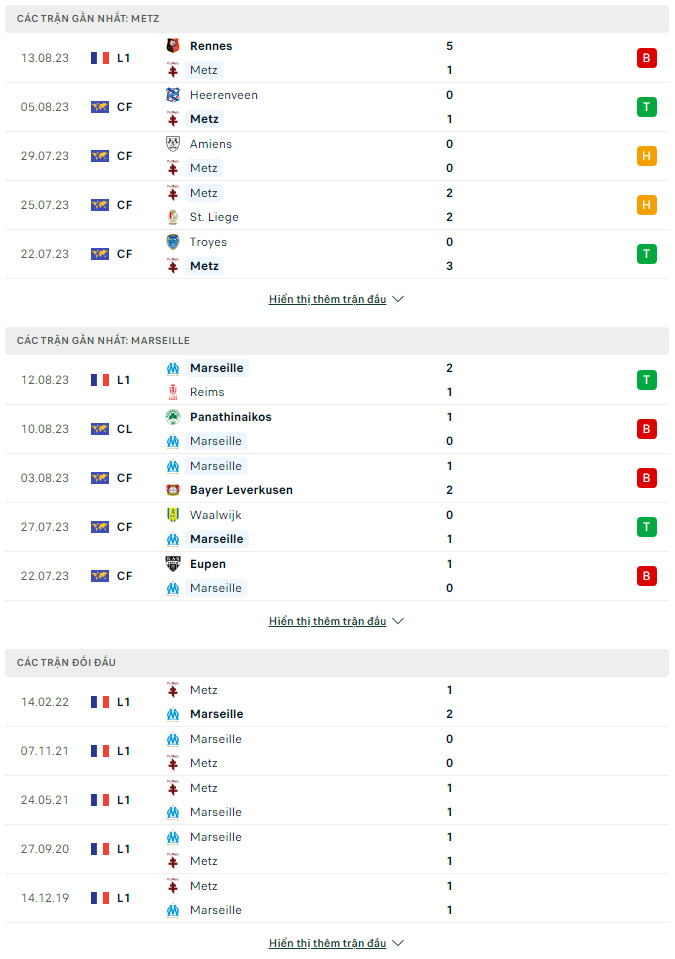
Task: Expand more head-to-head matches chevron
Action: (398, 943)
